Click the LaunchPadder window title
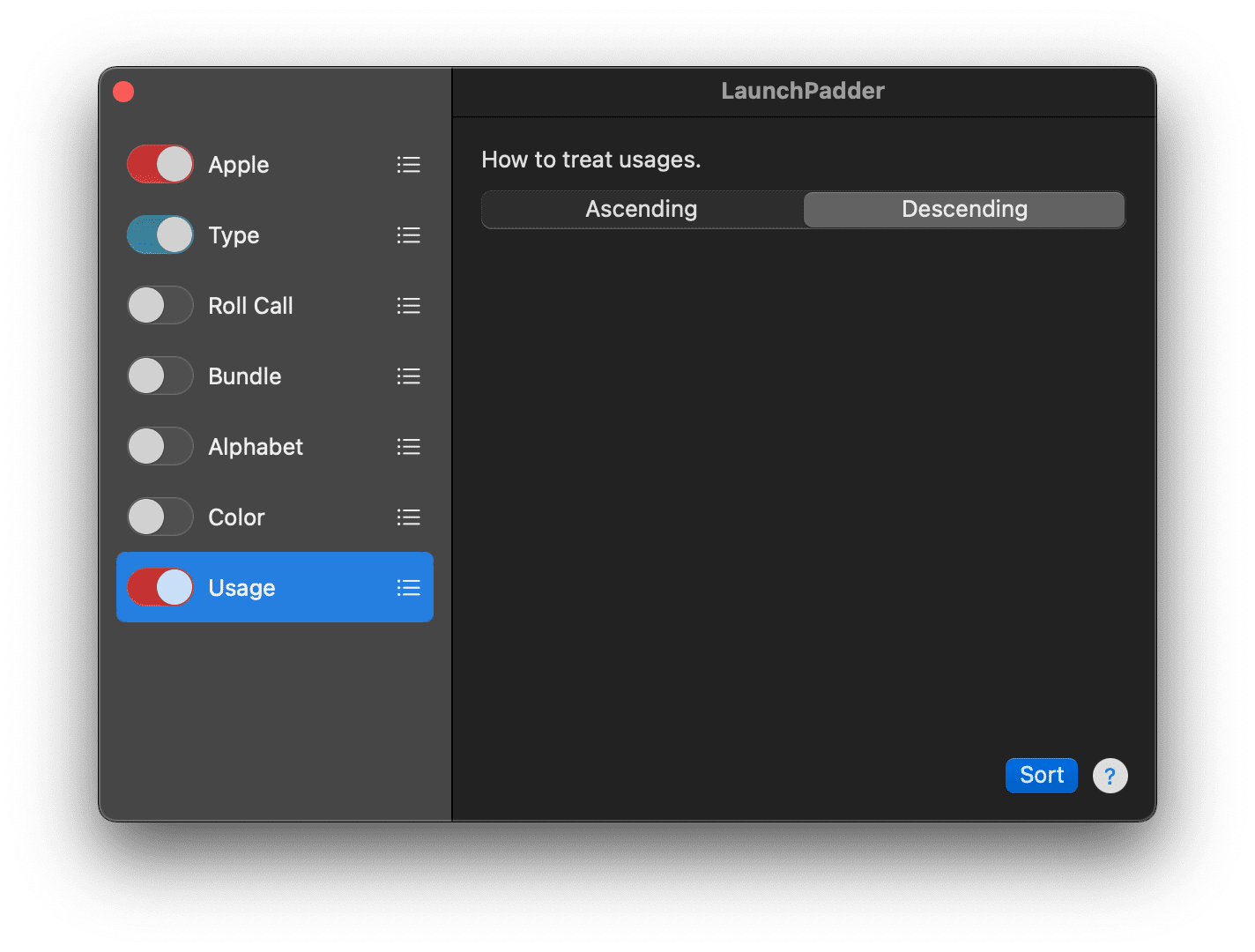Screen dimensions: 1255x952 pos(803,91)
